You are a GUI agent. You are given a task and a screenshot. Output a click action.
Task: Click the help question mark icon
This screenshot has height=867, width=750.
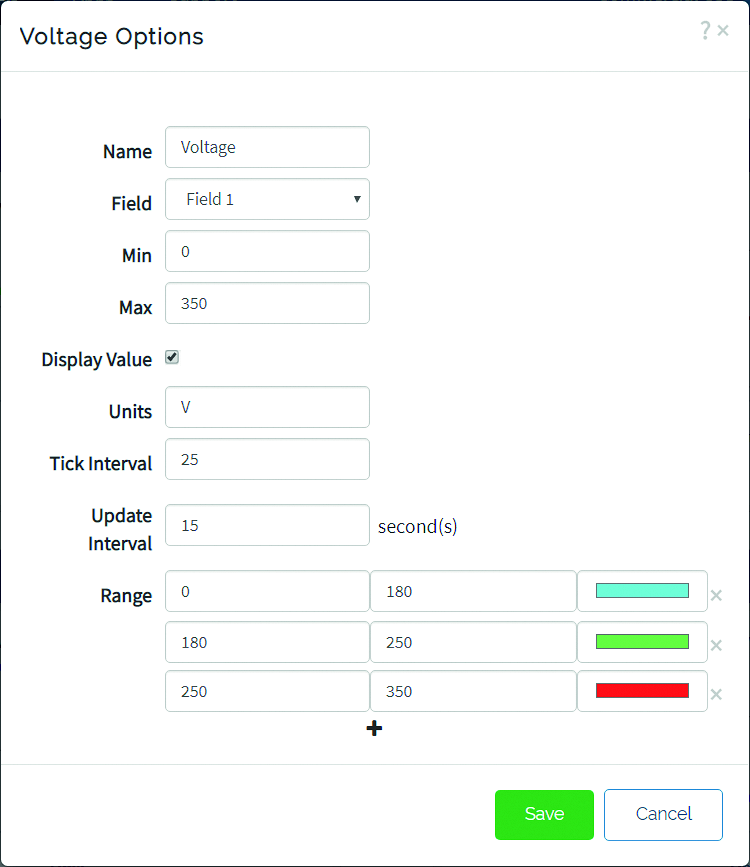(705, 31)
